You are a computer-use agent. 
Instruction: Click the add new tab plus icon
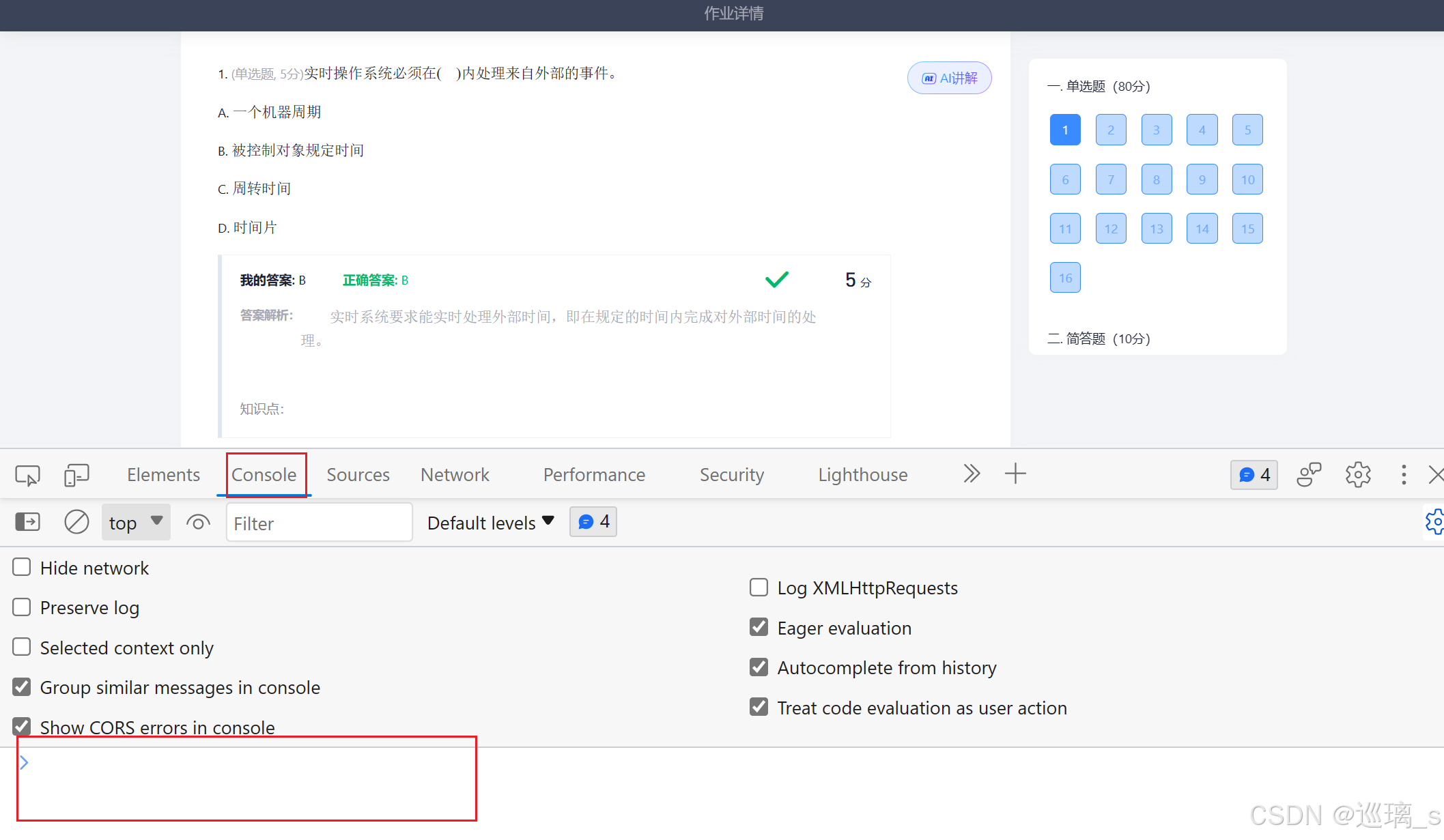point(1015,474)
